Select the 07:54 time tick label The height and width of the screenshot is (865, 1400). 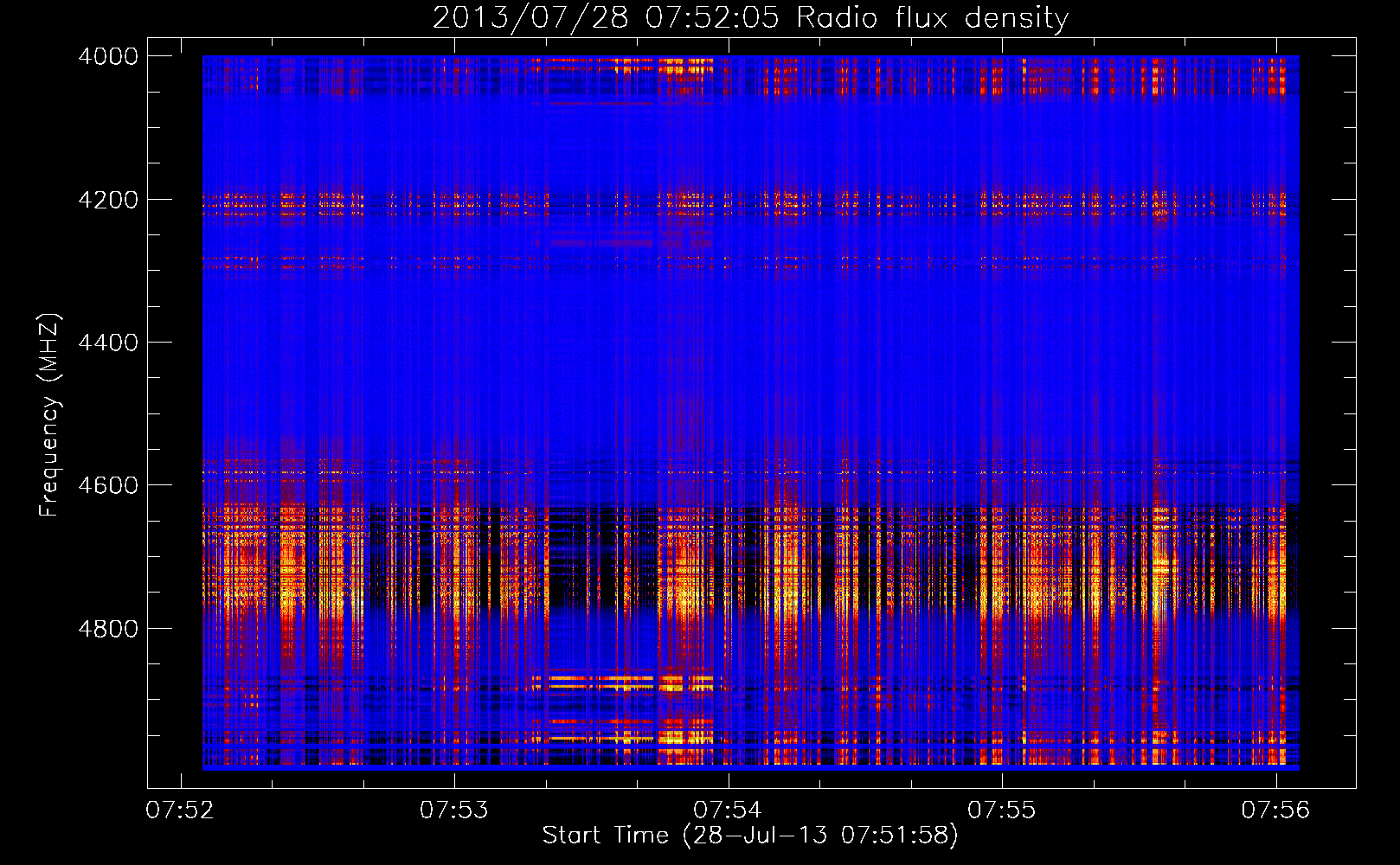click(728, 810)
